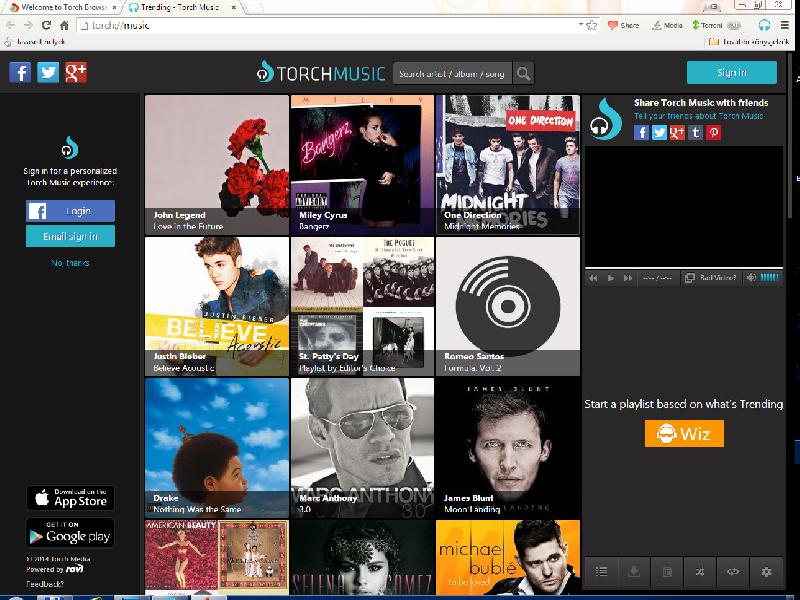Open the Feedback link

click(x=45, y=584)
